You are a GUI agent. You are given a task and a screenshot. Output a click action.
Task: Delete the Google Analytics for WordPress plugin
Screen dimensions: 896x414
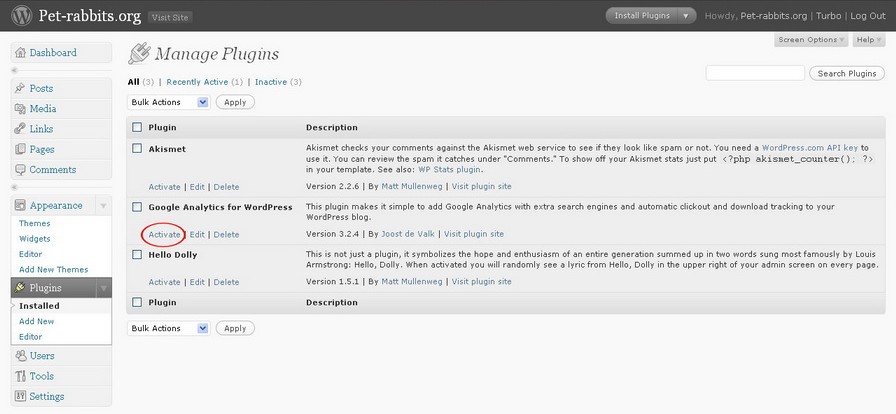pyautogui.click(x=226, y=234)
